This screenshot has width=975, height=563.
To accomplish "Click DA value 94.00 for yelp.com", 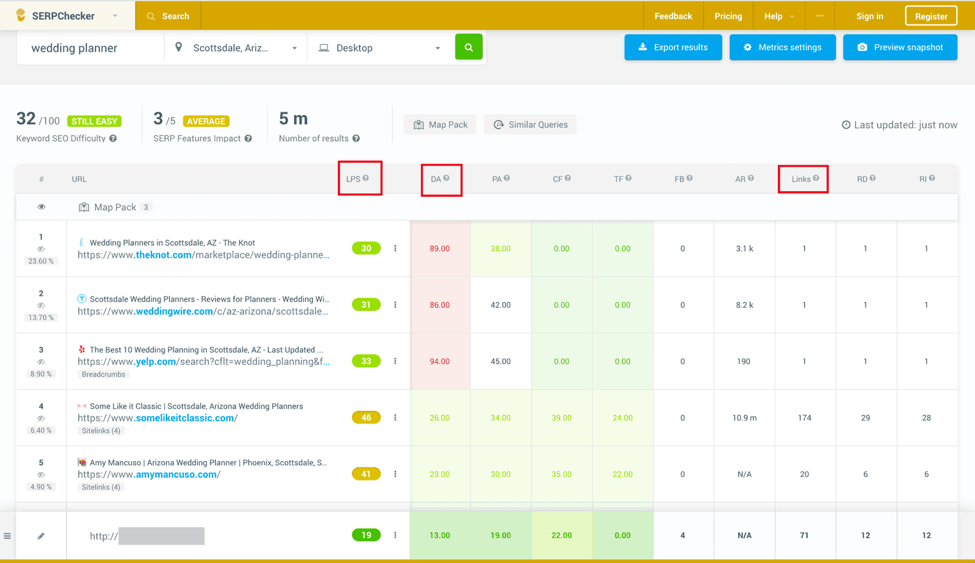I will (440, 361).
